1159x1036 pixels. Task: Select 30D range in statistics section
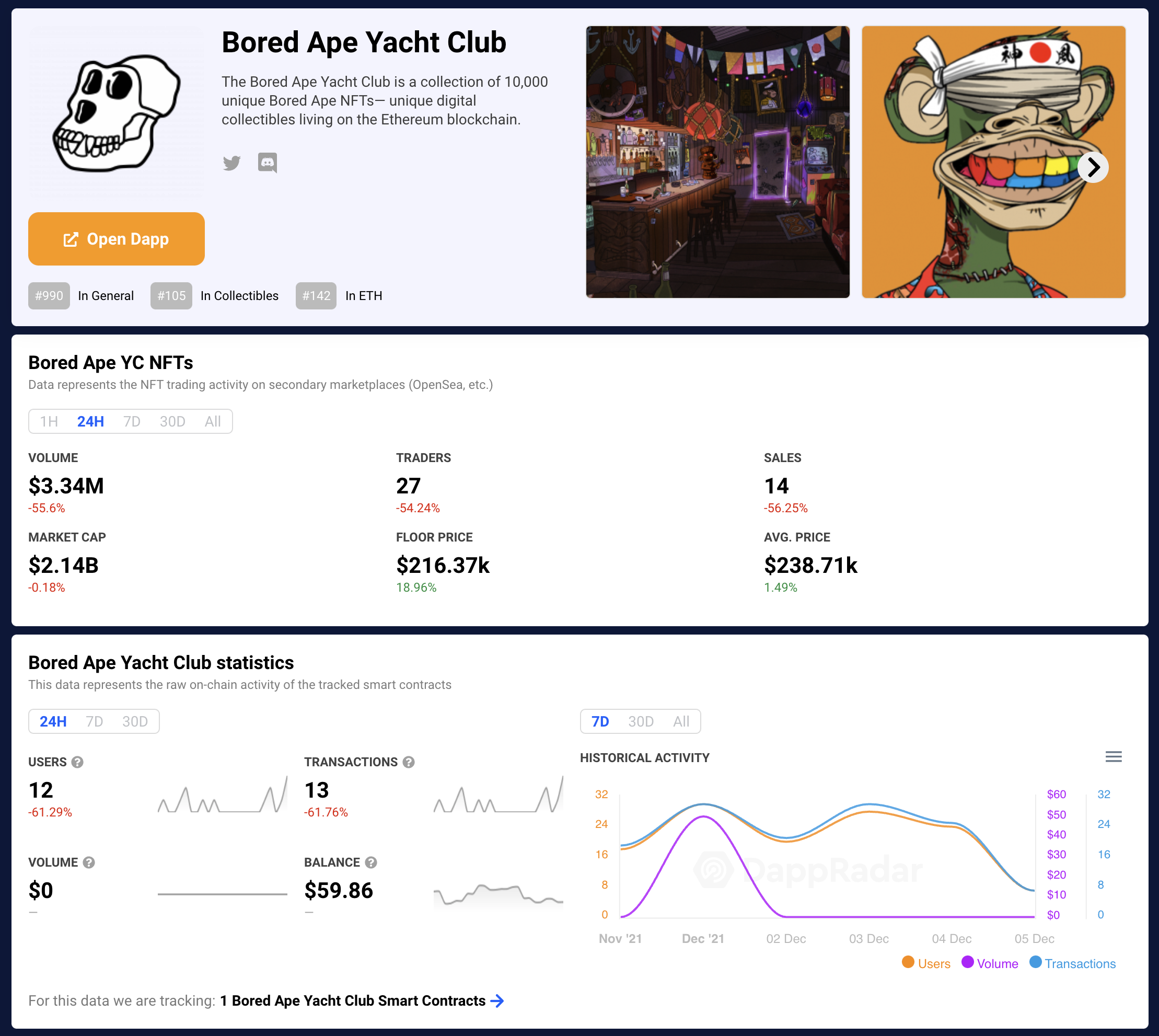pyautogui.click(x=135, y=721)
